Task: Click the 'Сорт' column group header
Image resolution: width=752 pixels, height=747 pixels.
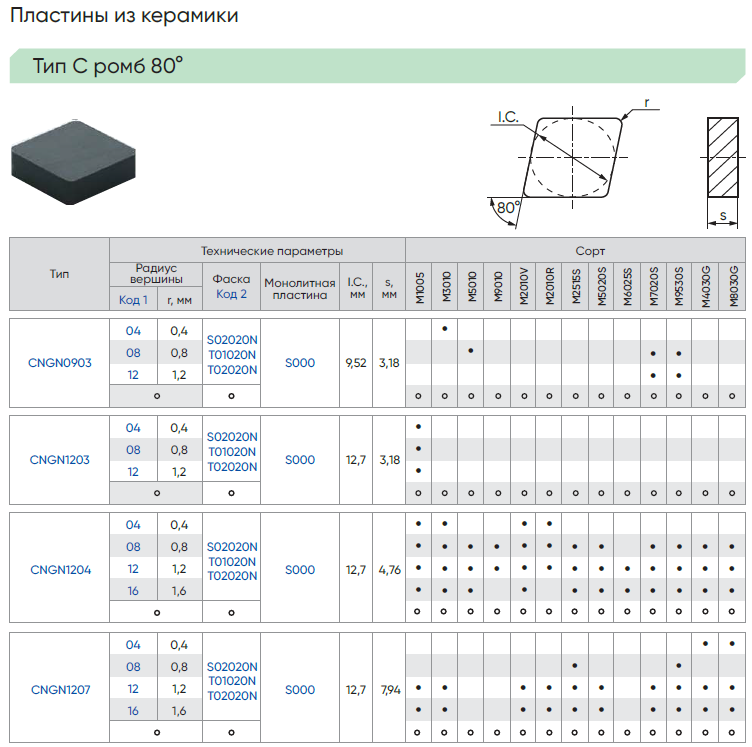Action: (x=590, y=251)
